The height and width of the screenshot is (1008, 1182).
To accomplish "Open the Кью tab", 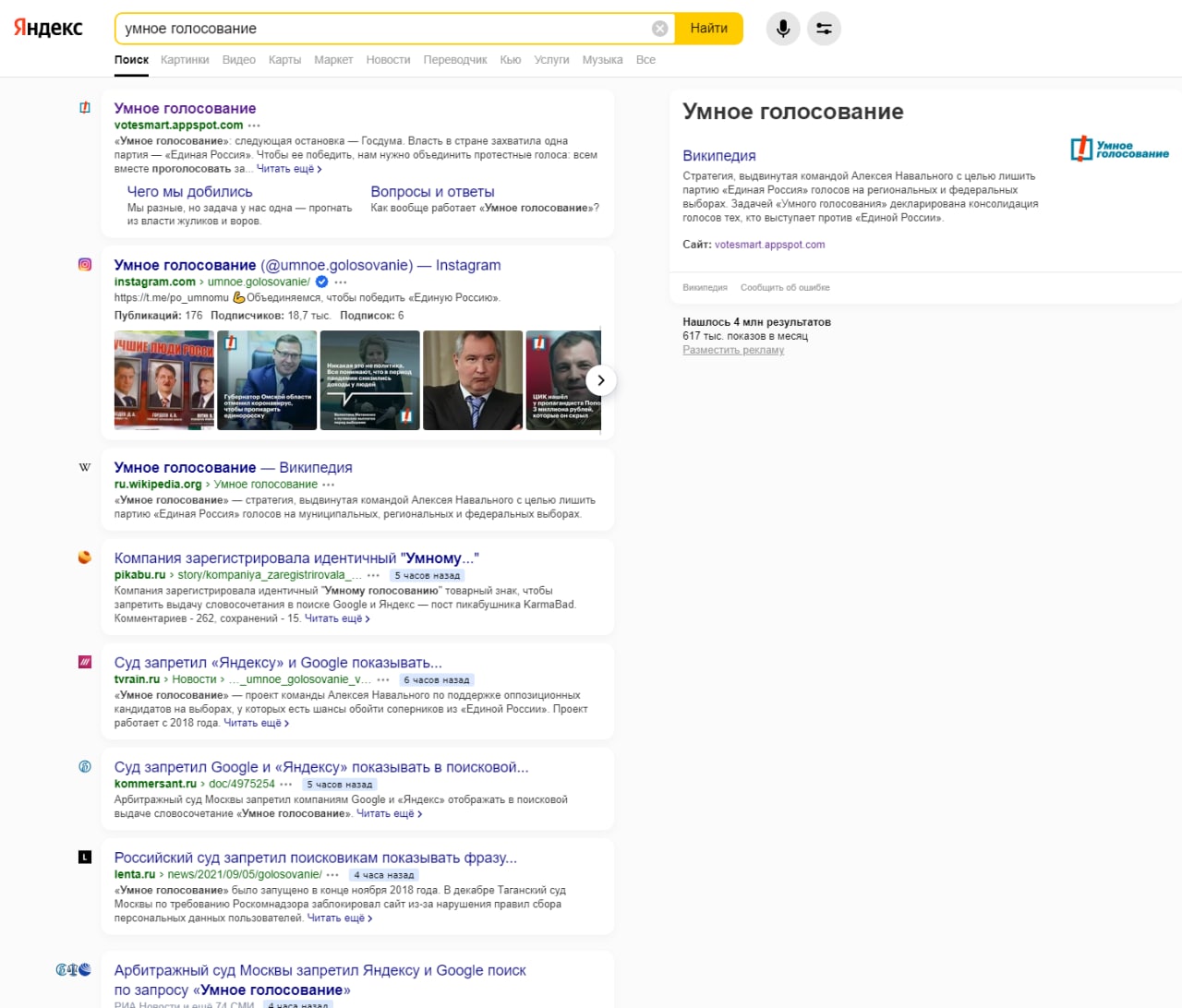I will tap(511, 60).
